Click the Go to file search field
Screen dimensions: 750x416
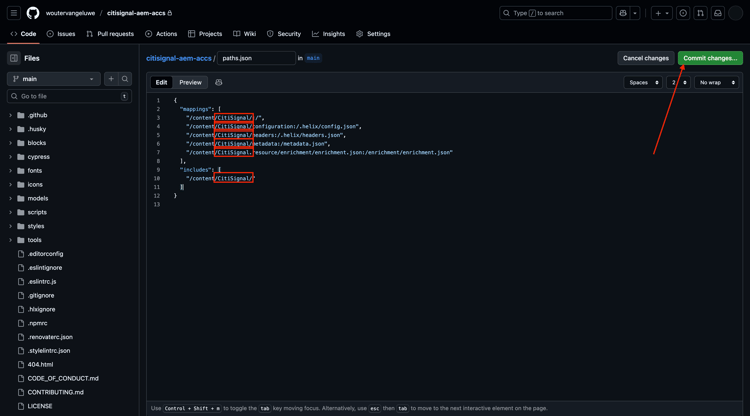69,96
